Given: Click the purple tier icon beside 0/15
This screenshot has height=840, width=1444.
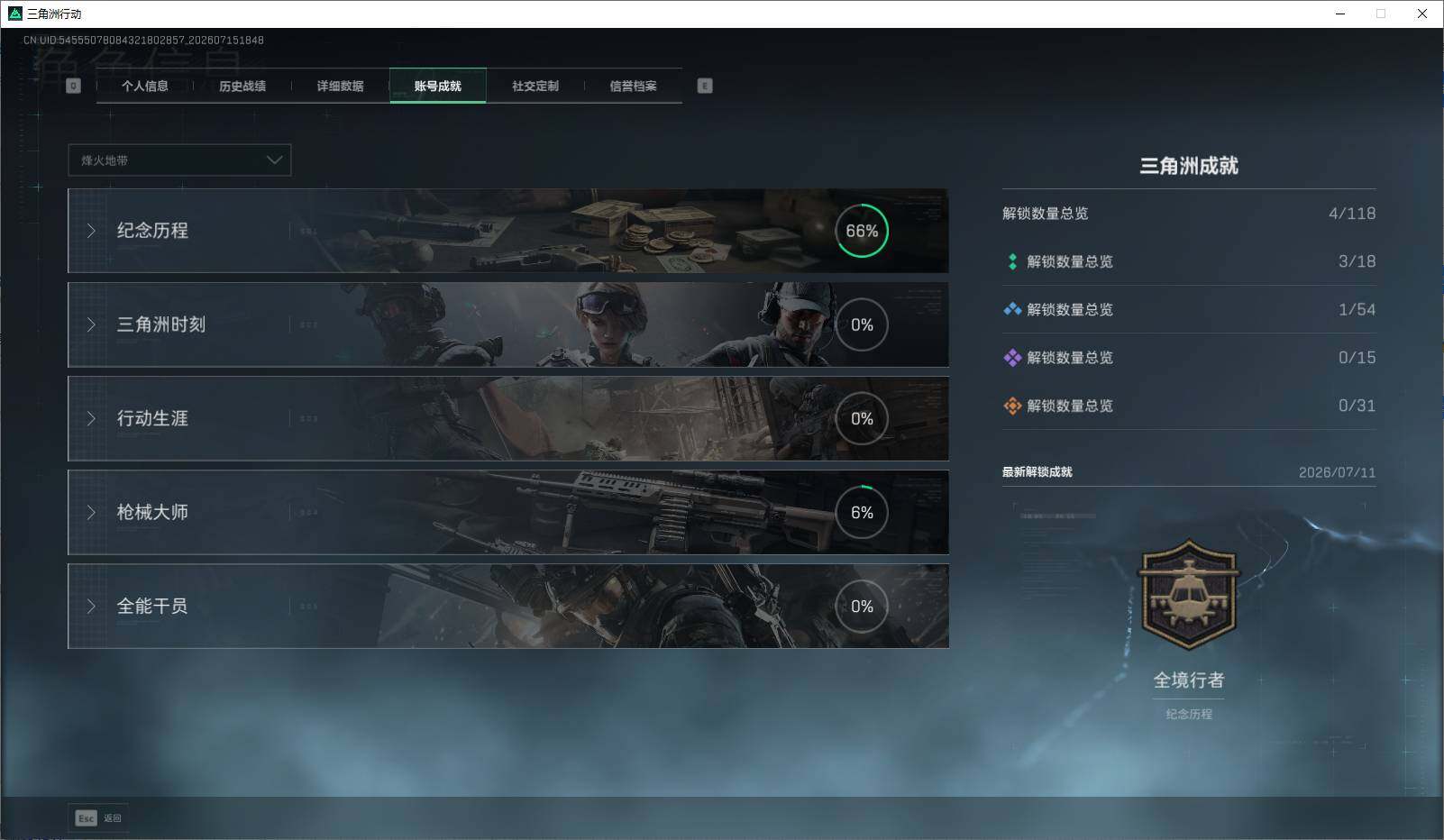Looking at the screenshot, I should tap(1012, 358).
